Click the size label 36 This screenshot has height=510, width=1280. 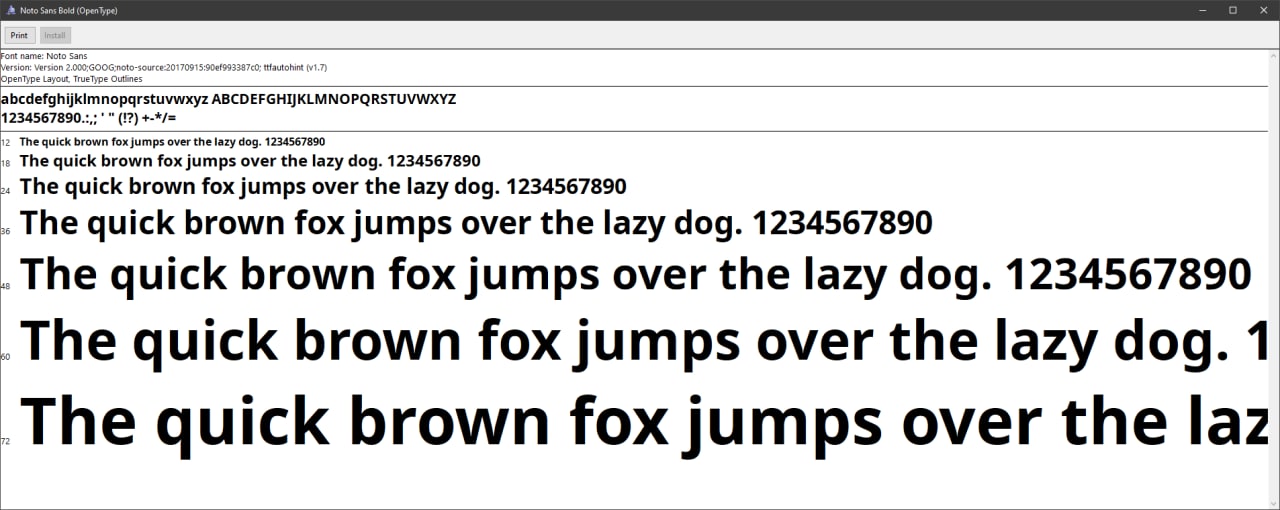point(6,231)
